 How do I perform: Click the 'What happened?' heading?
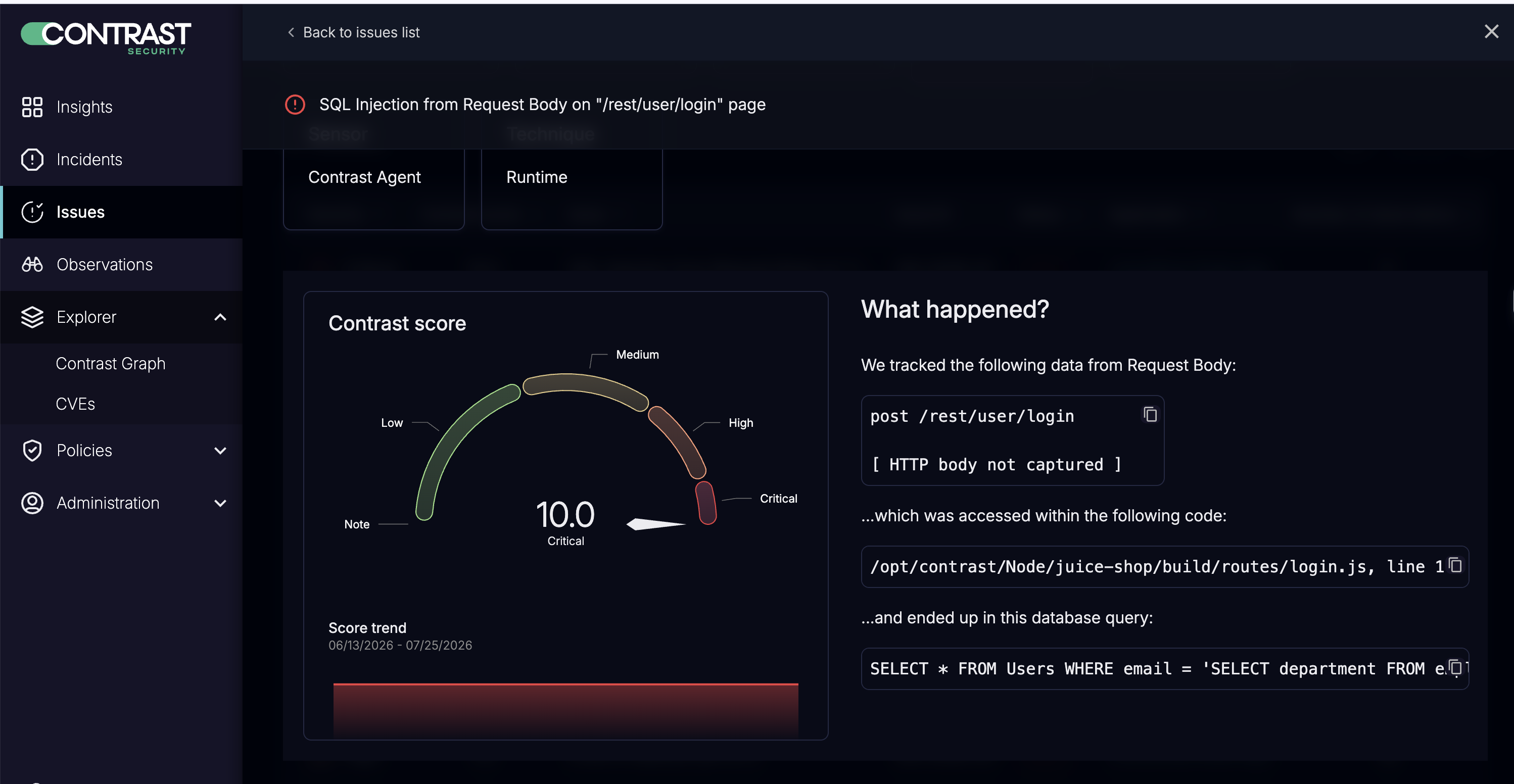pyautogui.click(x=955, y=309)
